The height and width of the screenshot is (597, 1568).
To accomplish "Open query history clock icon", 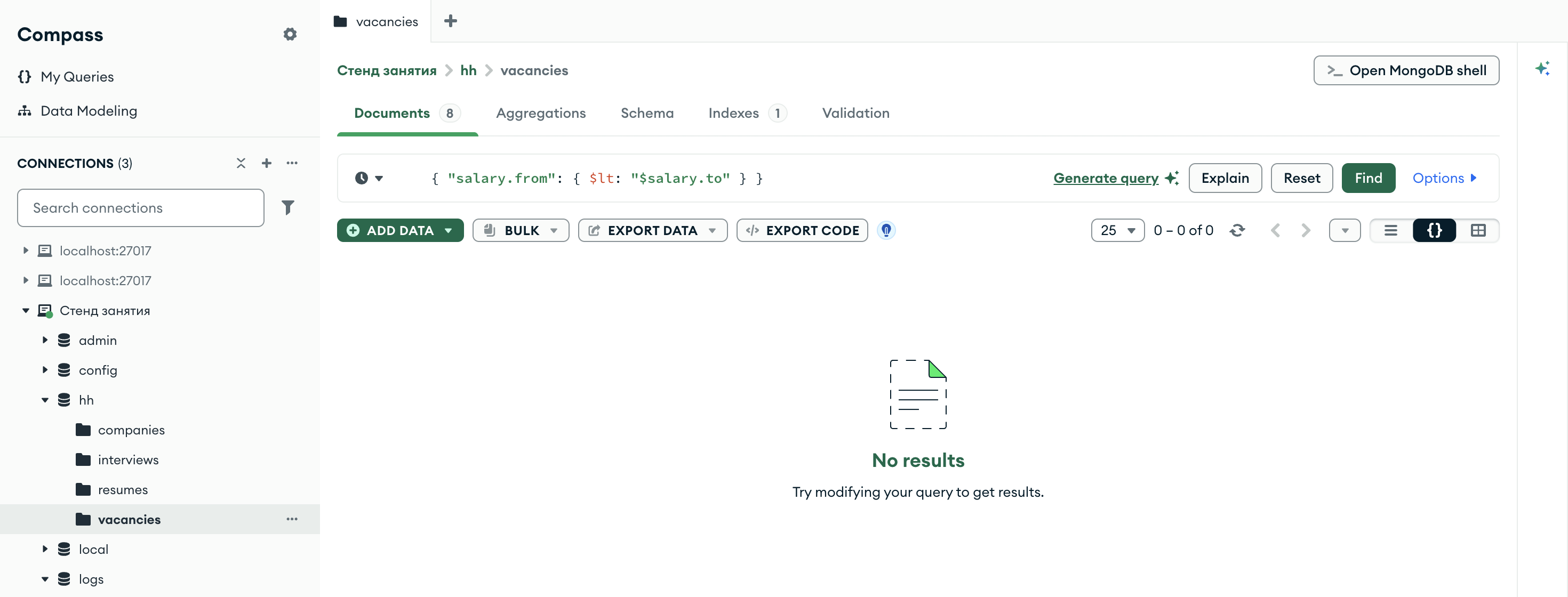I will 368,179.
